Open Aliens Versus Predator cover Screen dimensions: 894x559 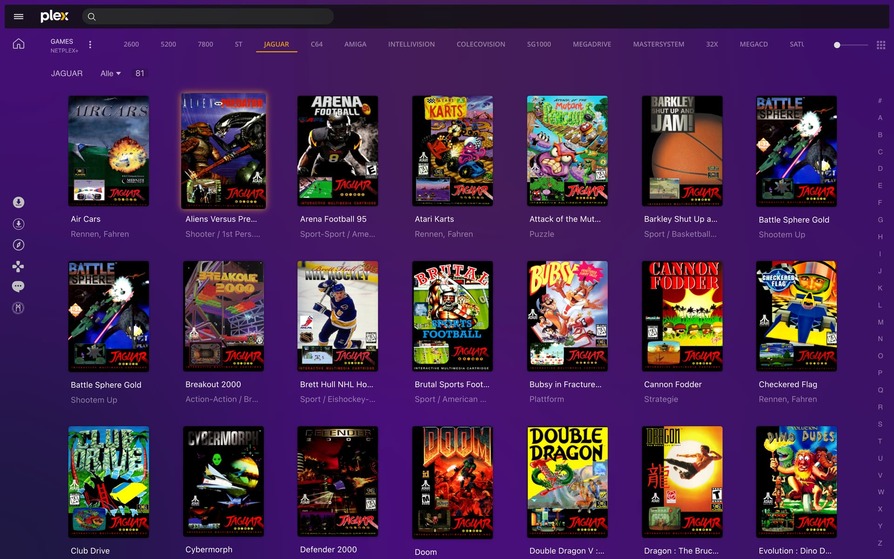point(224,151)
